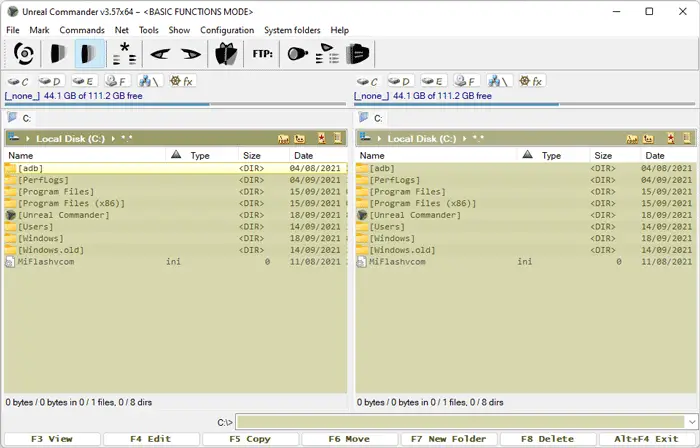
Task: Open network neighborhood in left panel
Action: [149, 81]
